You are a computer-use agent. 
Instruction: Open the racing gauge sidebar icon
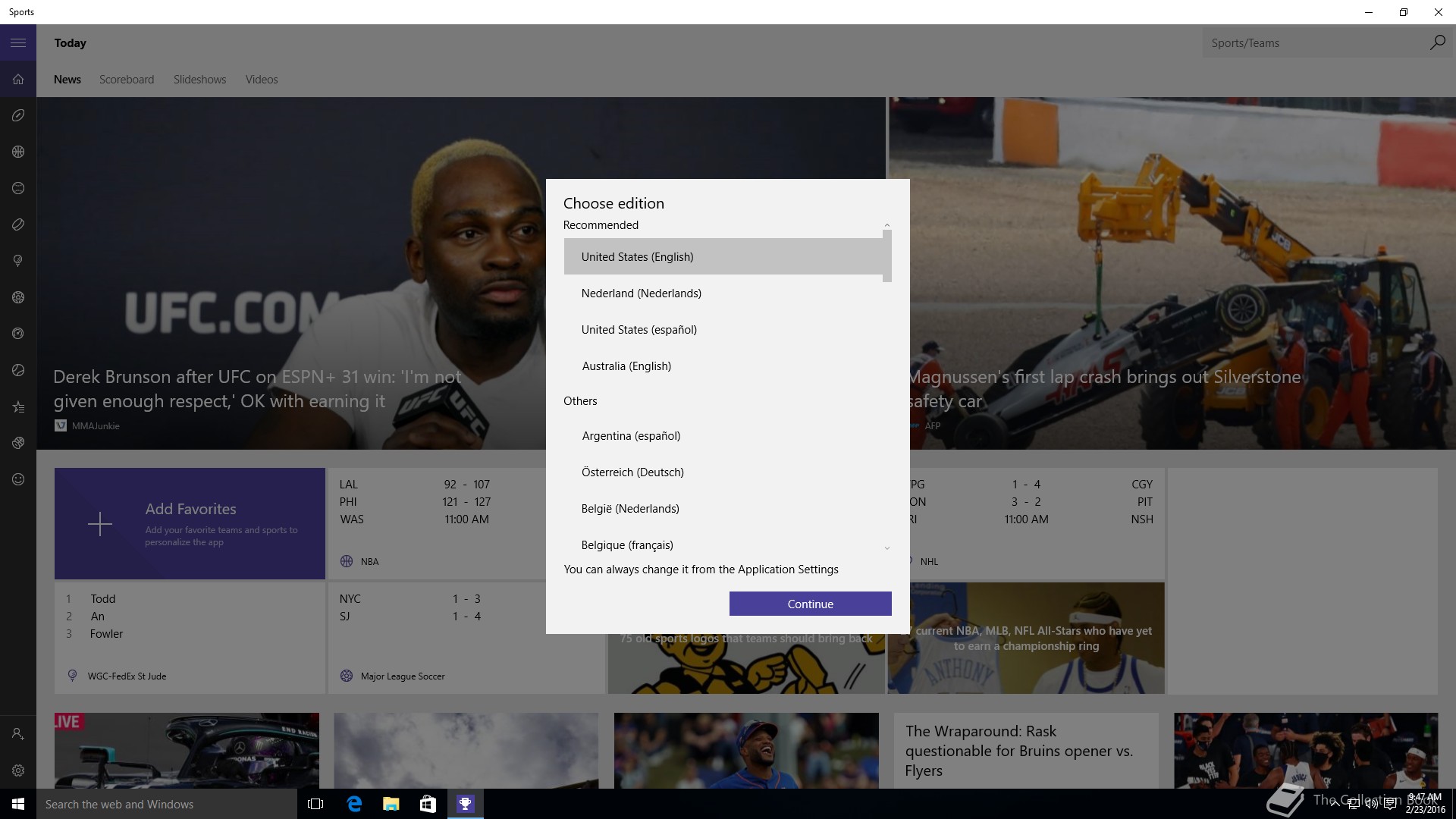tap(18, 334)
